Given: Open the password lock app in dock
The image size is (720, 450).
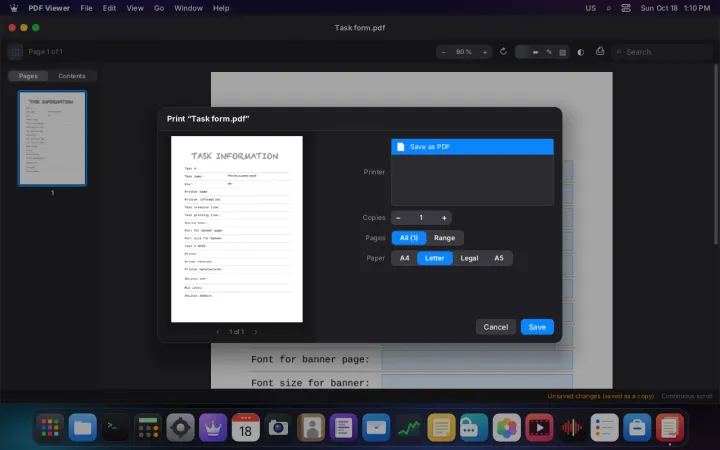Looking at the screenshot, I should pos(474,428).
